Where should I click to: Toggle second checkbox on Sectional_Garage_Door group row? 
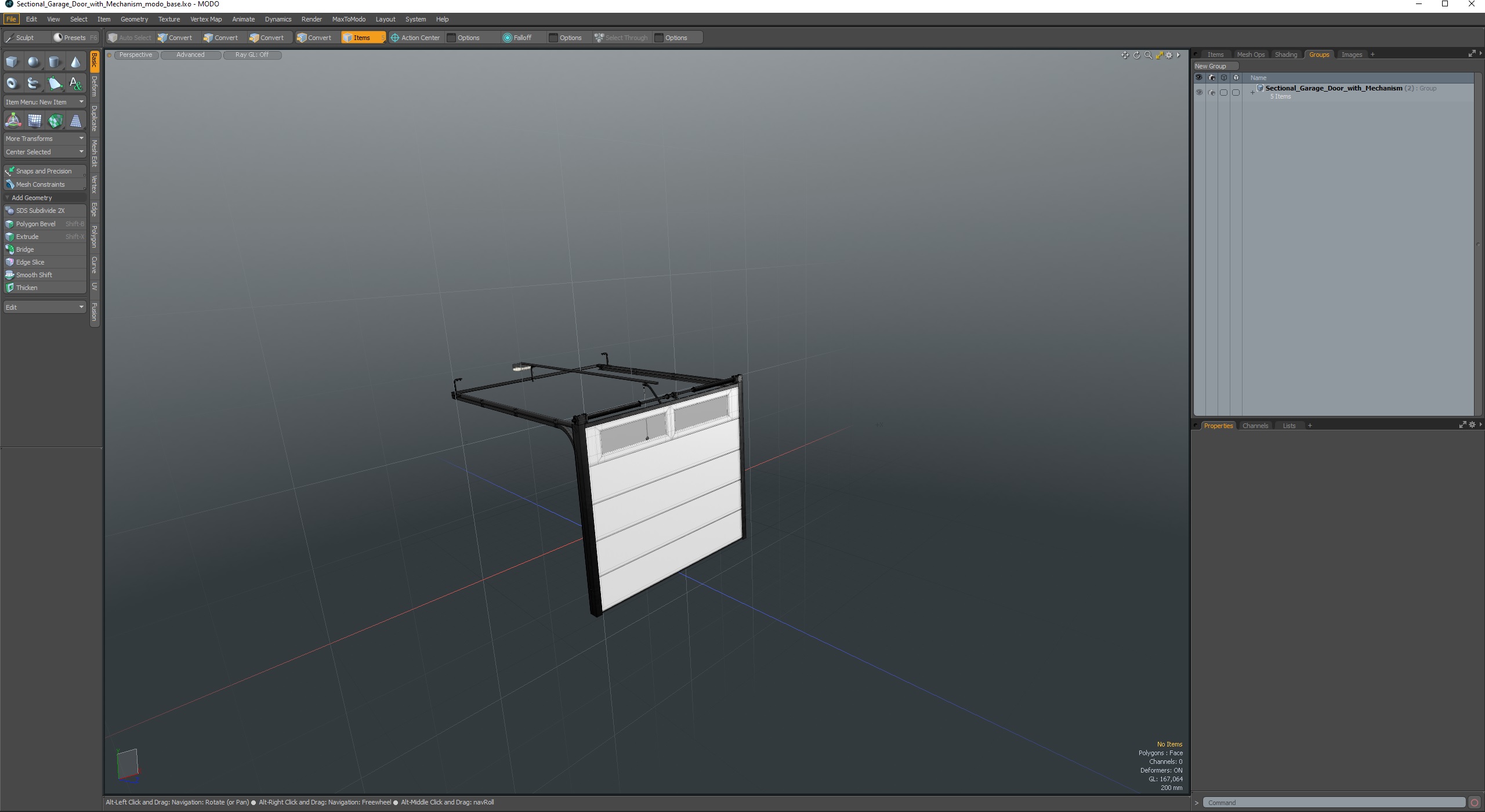coord(1236,92)
